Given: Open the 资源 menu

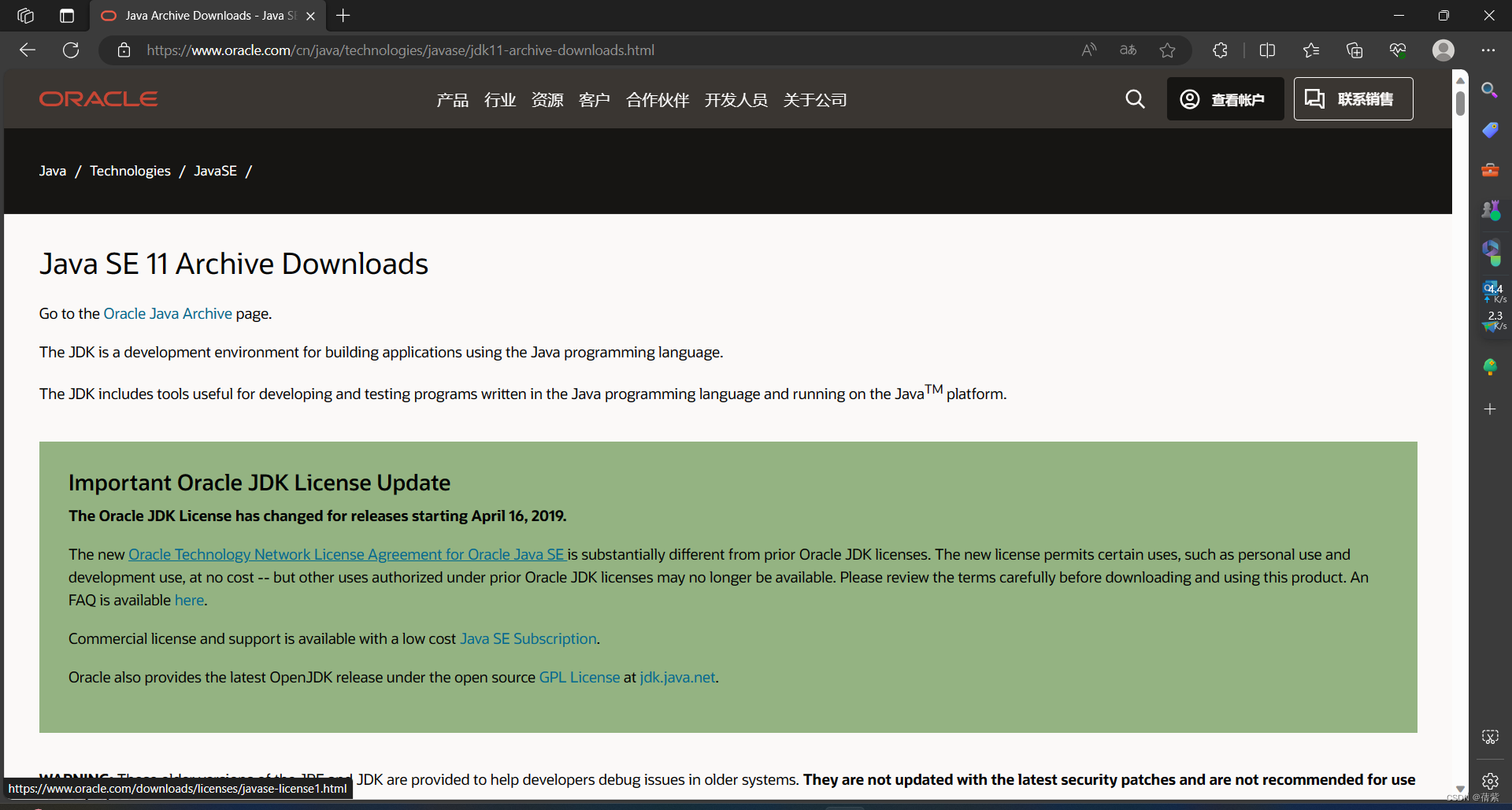Looking at the screenshot, I should click(547, 100).
